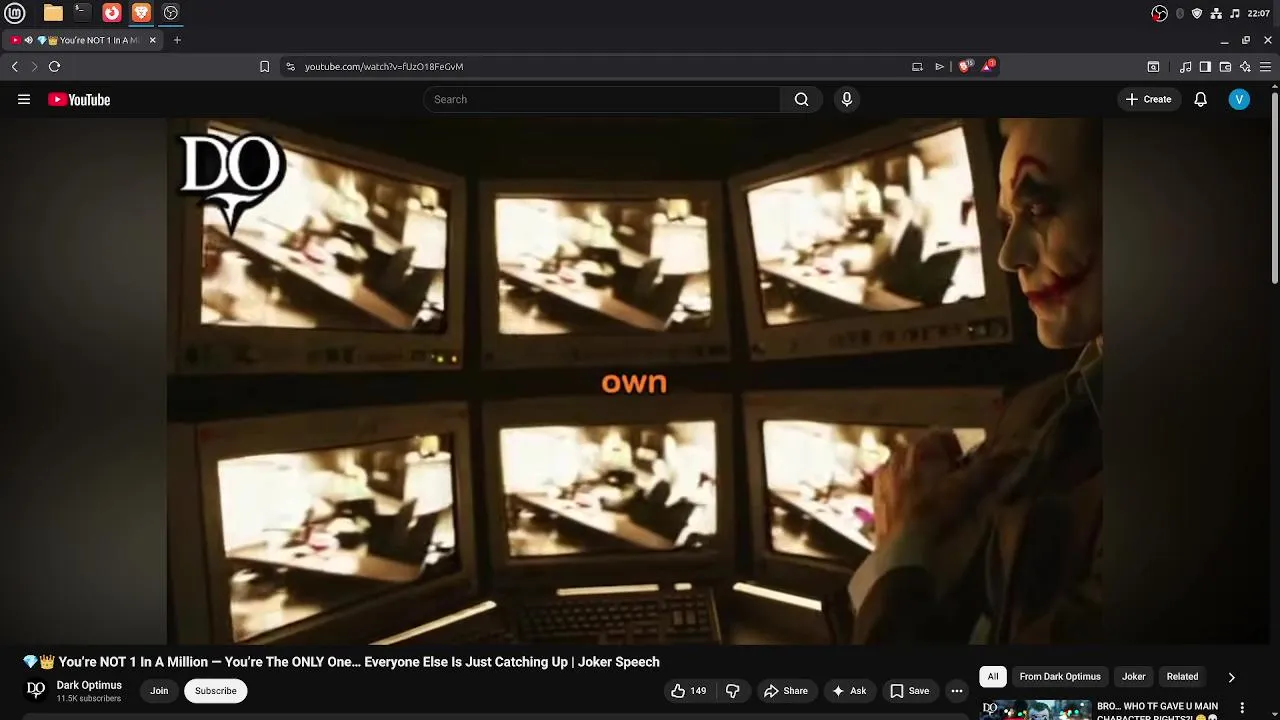Go to the YouTube home logo
This screenshot has height=720, width=1280.
pos(79,99)
